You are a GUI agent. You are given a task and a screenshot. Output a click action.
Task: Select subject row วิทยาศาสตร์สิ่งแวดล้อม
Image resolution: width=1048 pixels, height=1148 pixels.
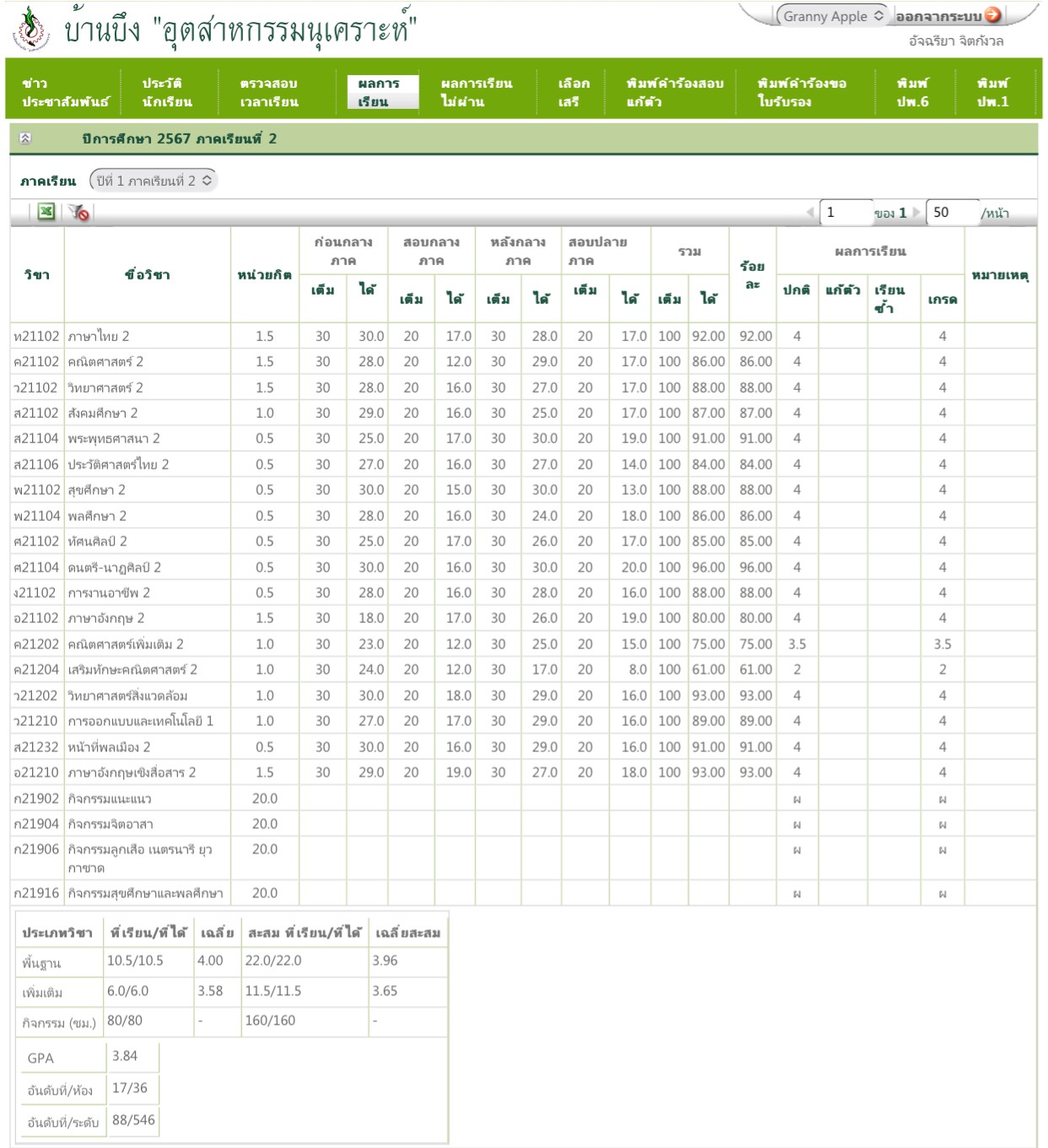[523, 696]
